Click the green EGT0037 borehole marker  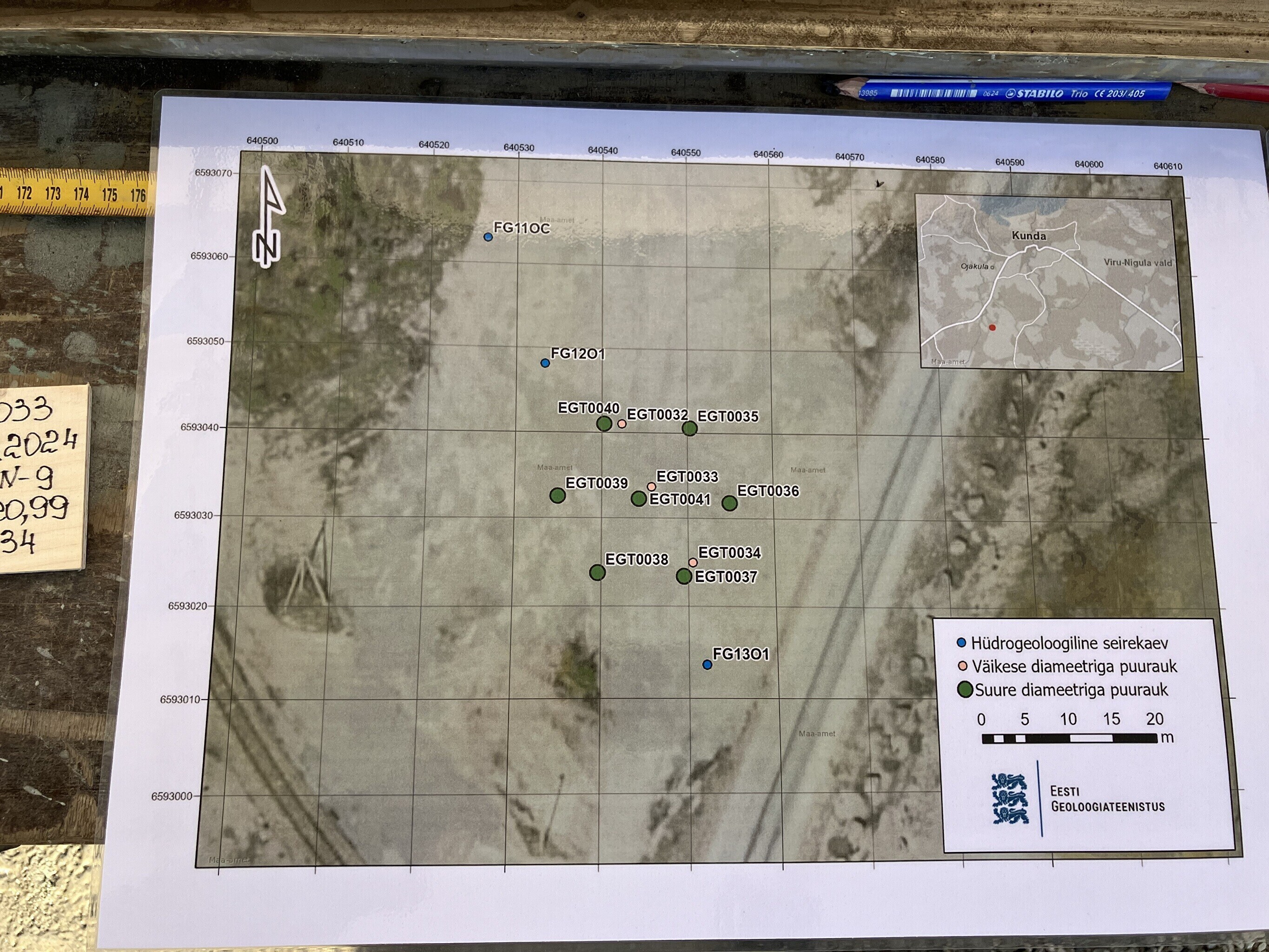pyautogui.click(x=684, y=576)
